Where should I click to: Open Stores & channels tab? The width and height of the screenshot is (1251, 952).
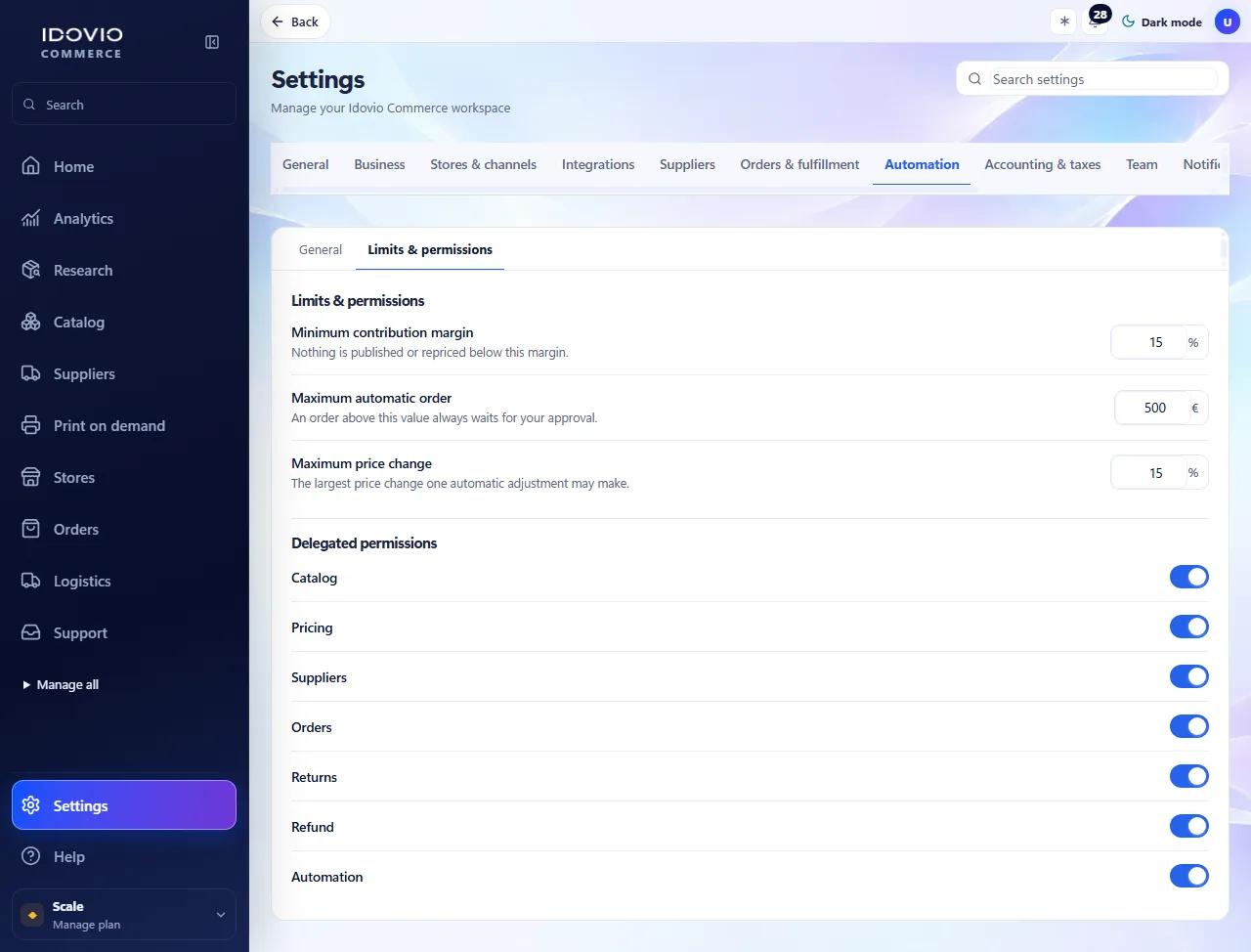[x=483, y=164]
